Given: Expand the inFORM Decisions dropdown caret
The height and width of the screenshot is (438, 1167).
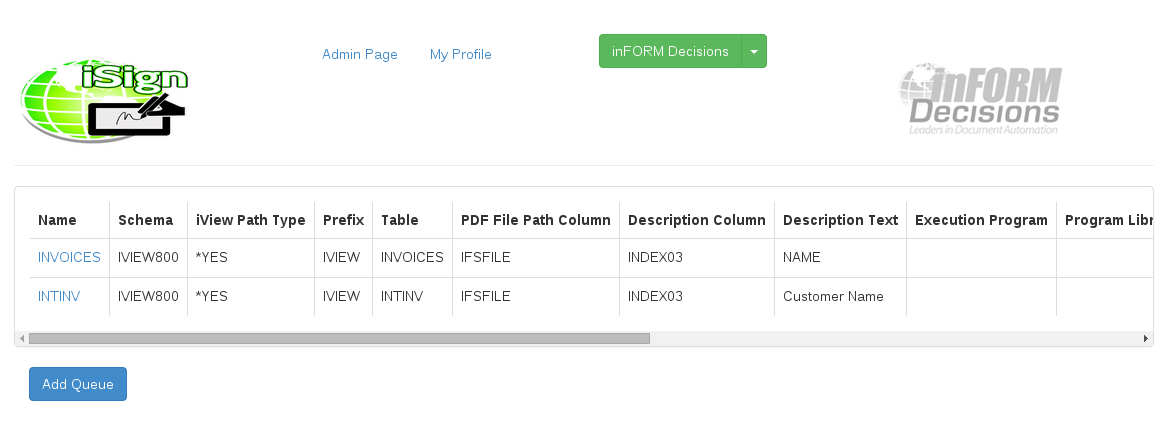Looking at the screenshot, I should click(x=754, y=51).
